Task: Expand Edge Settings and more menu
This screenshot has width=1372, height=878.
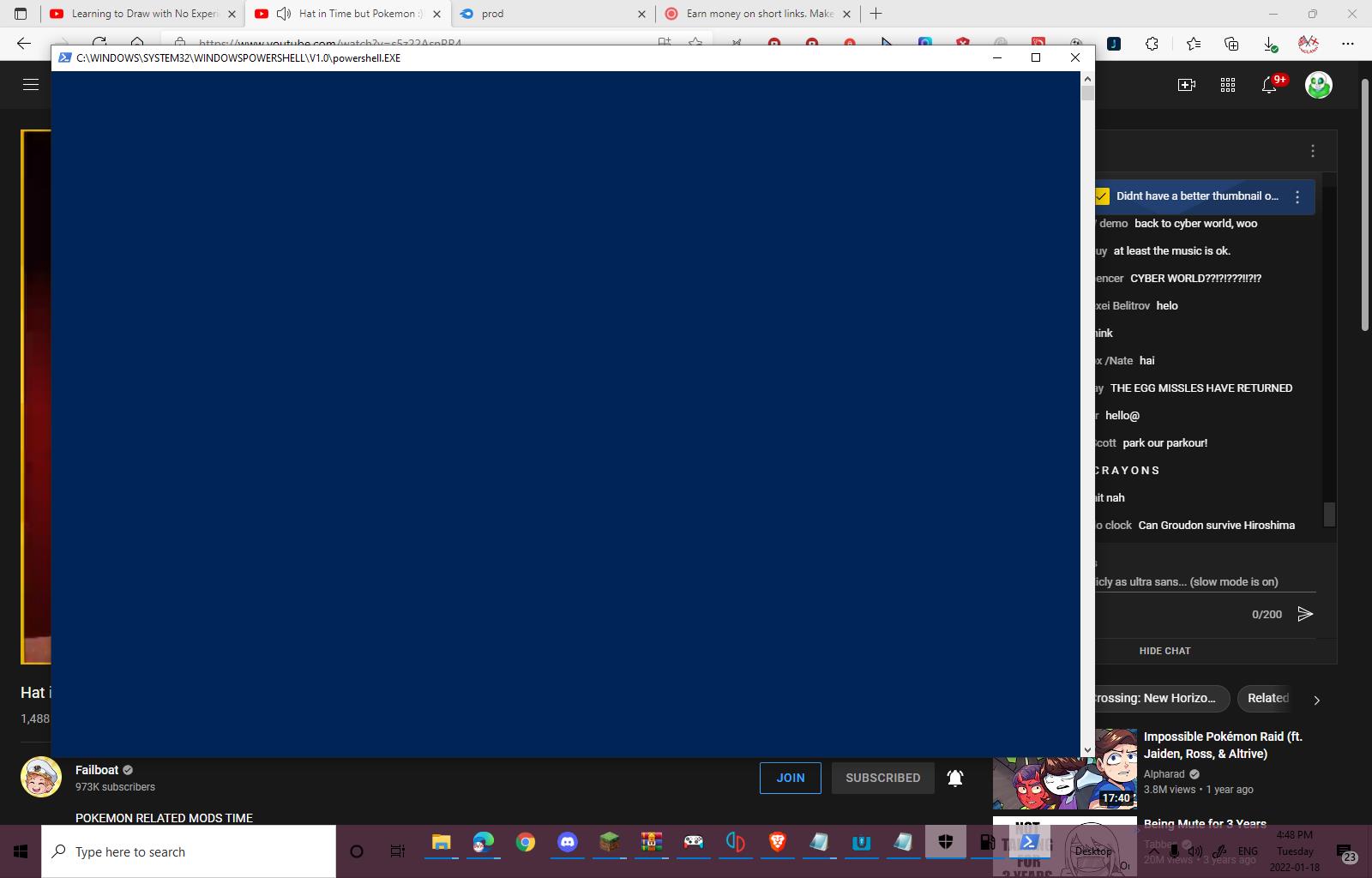Action: point(1347,44)
